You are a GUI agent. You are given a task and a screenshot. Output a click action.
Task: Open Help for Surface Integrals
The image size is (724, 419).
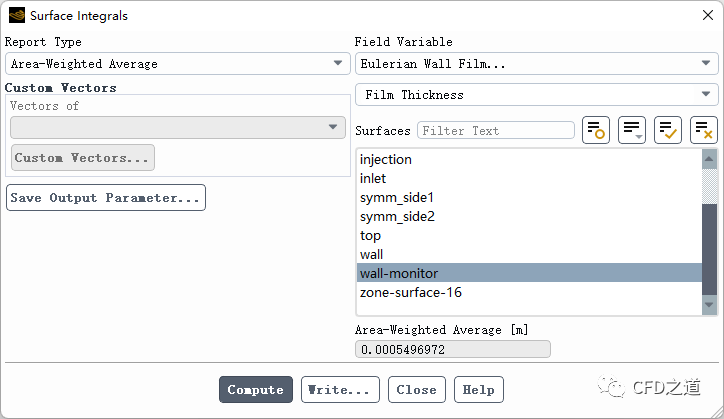[479, 390]
